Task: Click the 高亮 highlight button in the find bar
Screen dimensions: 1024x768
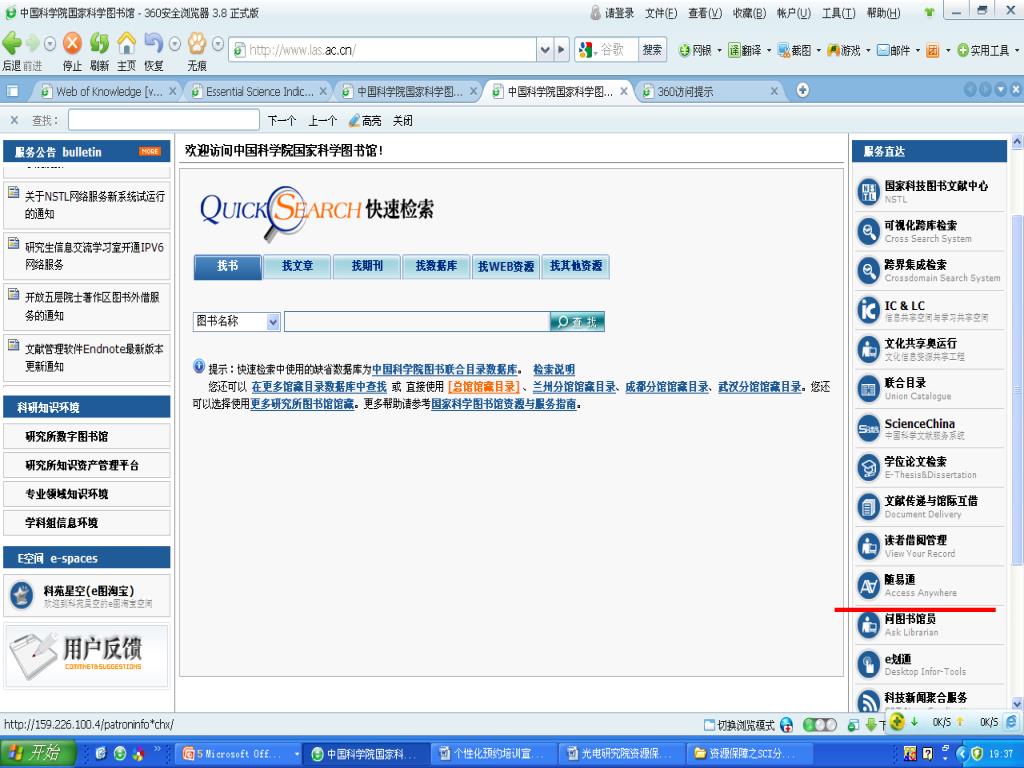Action: click(365, 120)
